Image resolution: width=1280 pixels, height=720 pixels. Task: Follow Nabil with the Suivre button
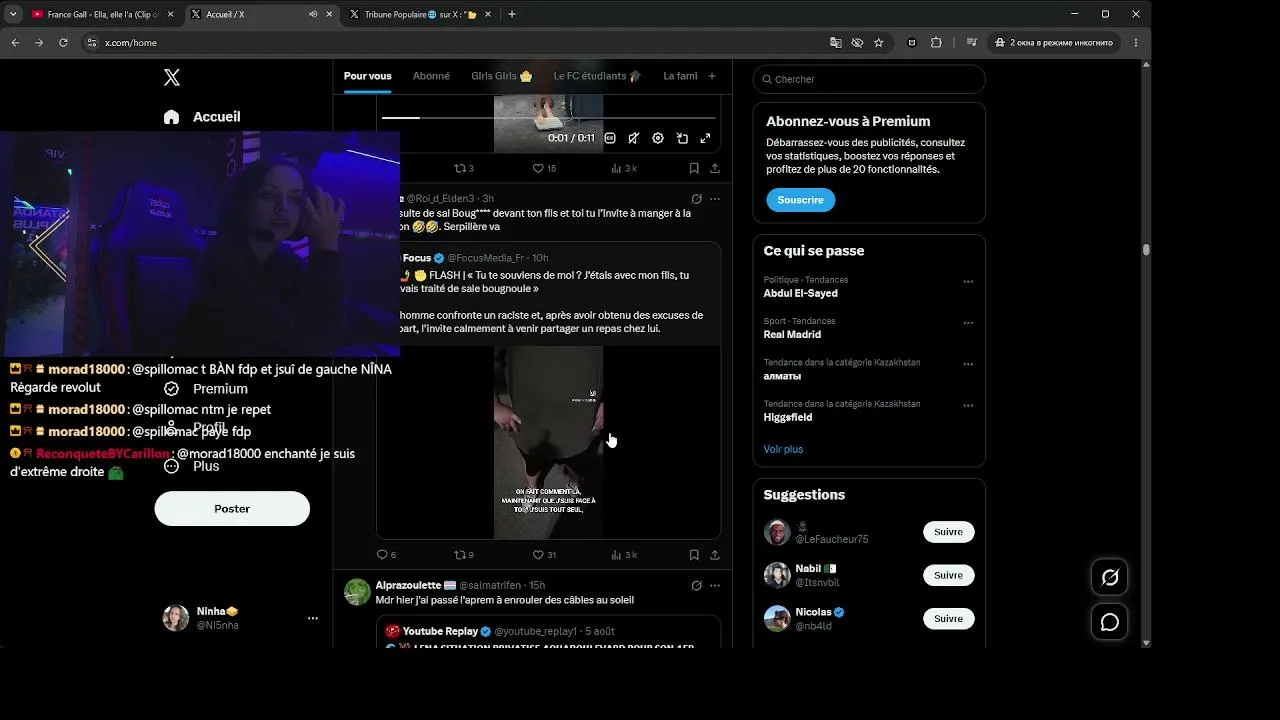point(948,575)
